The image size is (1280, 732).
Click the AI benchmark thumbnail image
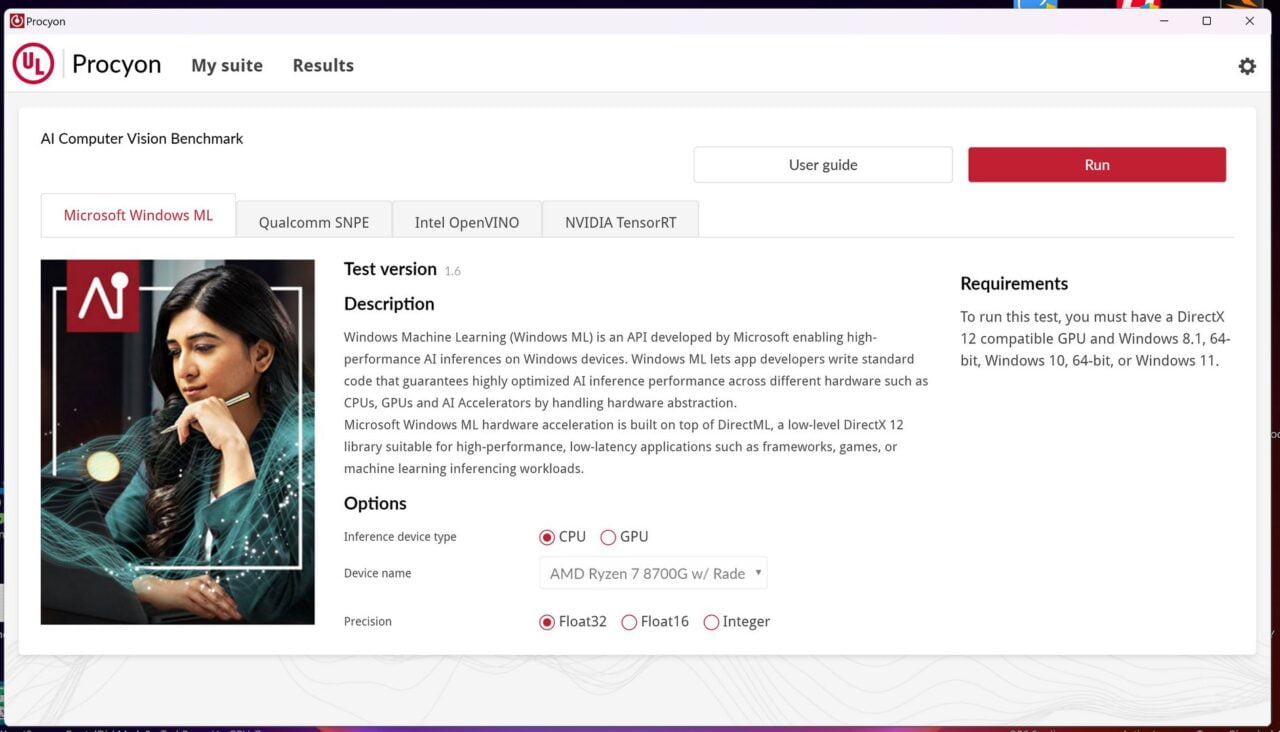tap(178, 442)
